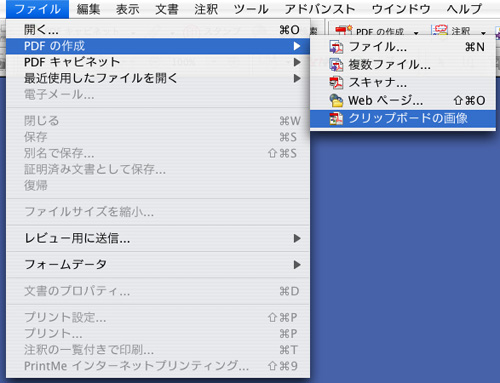
Task: Click the クリップボードの画像 icon
Action: pyautogui.click(x=336, y=118)
